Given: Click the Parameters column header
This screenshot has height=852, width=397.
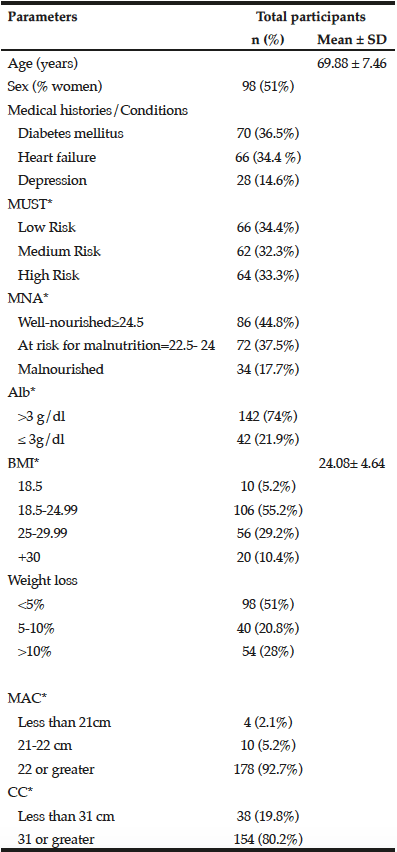Looking at the screenshot, I should pos(42,17).
